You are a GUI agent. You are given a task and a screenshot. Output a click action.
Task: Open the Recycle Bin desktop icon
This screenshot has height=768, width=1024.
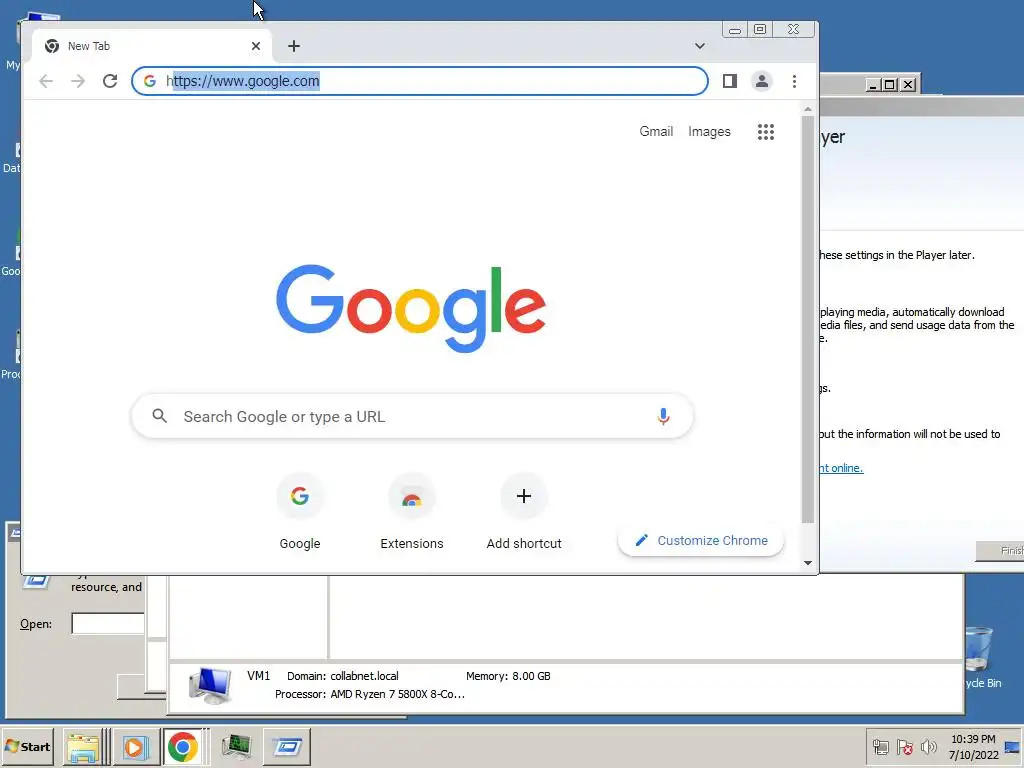pyautogui.click(x=980, y=657)
